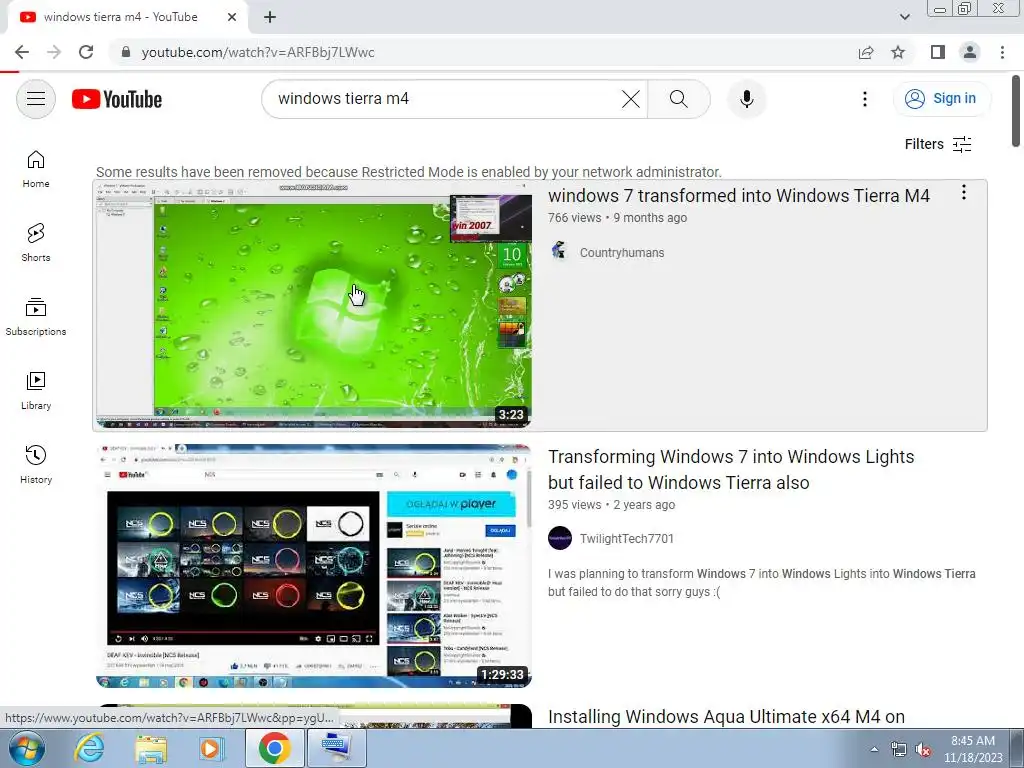
Task: Open the tab search dropdown arrow
Action: [x=904, y=17]
